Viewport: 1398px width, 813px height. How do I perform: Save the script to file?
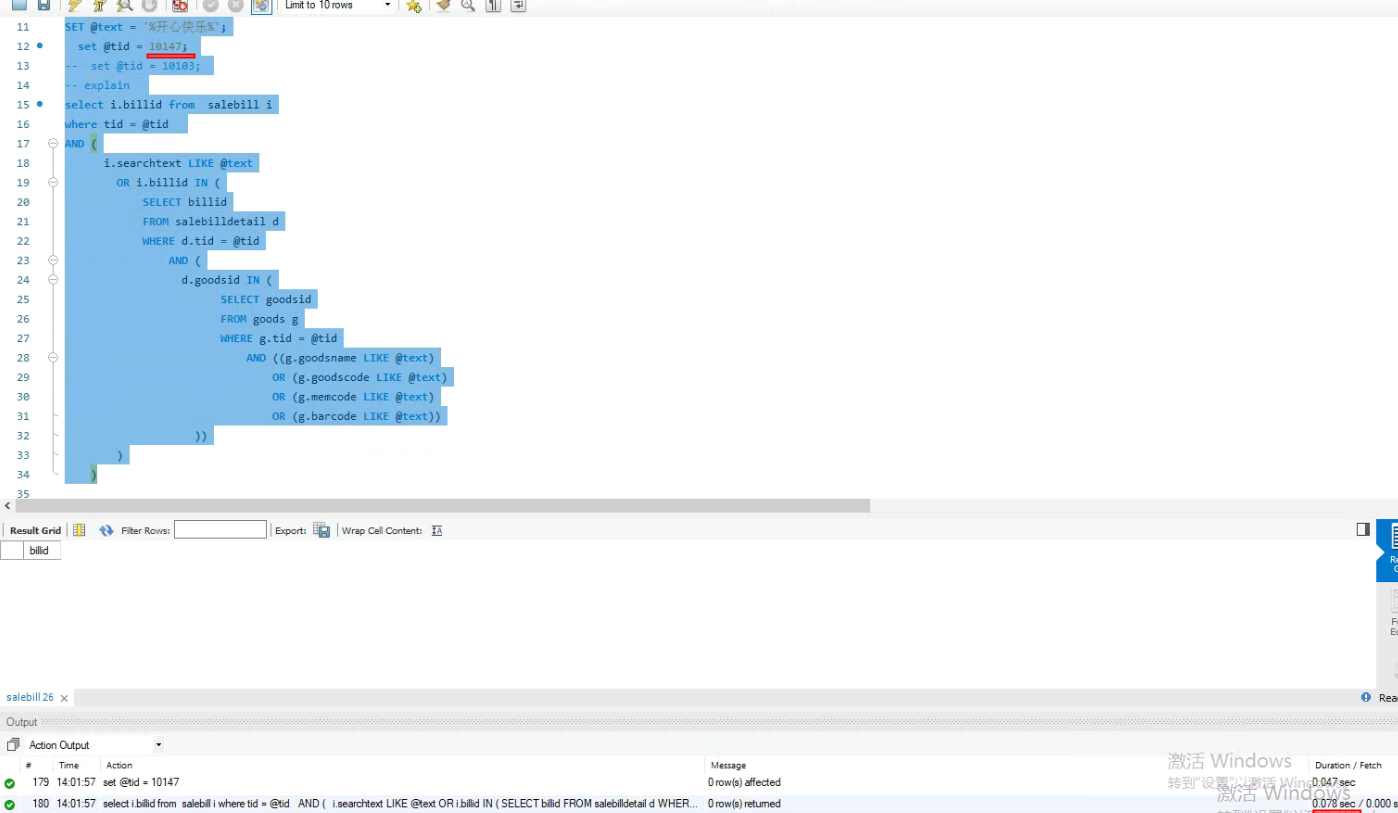(44, 5)
